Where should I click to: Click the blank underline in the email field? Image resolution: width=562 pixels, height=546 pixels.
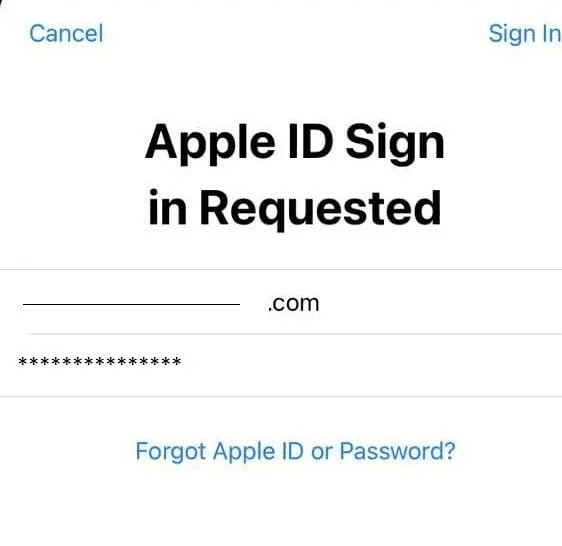tap(131, 304)
